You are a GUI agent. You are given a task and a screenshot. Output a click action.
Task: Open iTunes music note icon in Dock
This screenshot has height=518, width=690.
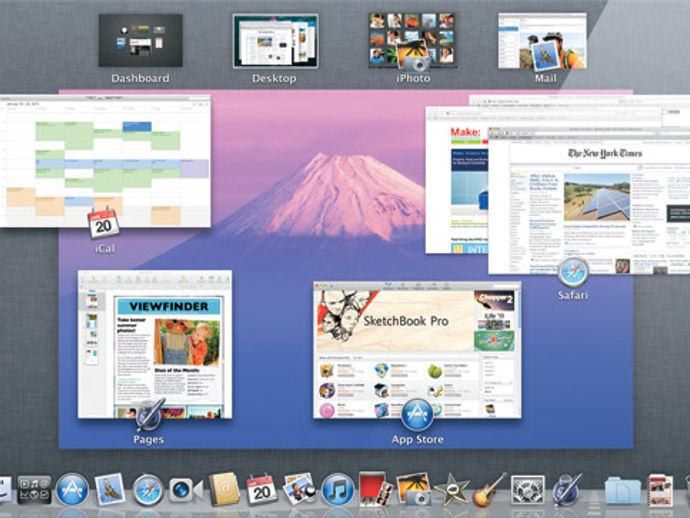tap(338, 490)
